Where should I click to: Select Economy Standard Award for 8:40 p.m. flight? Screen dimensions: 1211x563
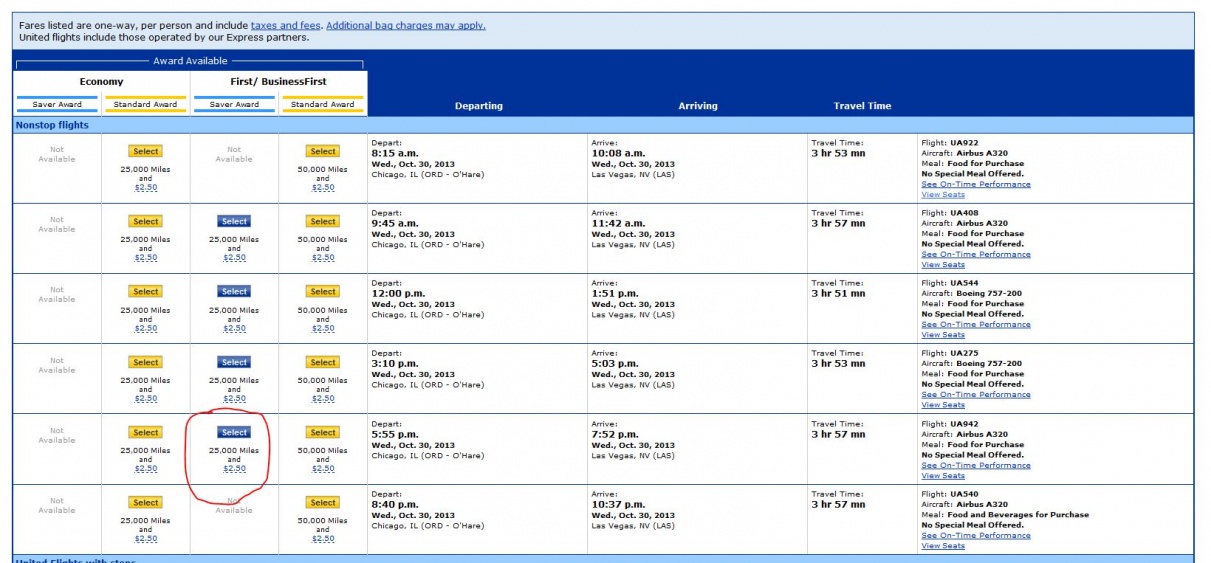[146, 503]
